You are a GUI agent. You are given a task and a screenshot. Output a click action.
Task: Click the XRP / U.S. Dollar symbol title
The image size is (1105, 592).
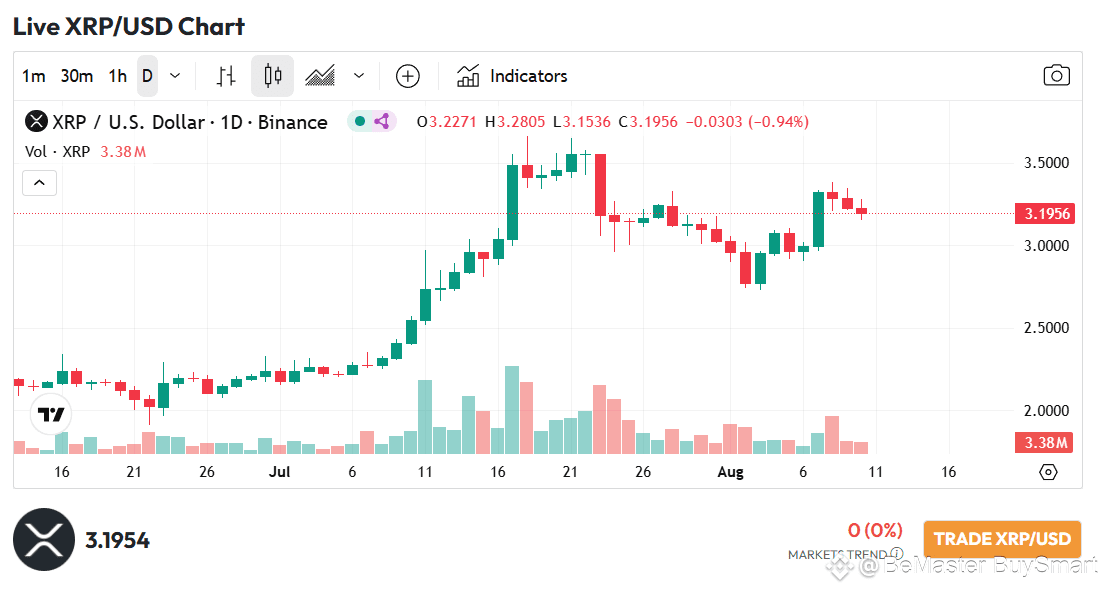[x=190, y=123]
